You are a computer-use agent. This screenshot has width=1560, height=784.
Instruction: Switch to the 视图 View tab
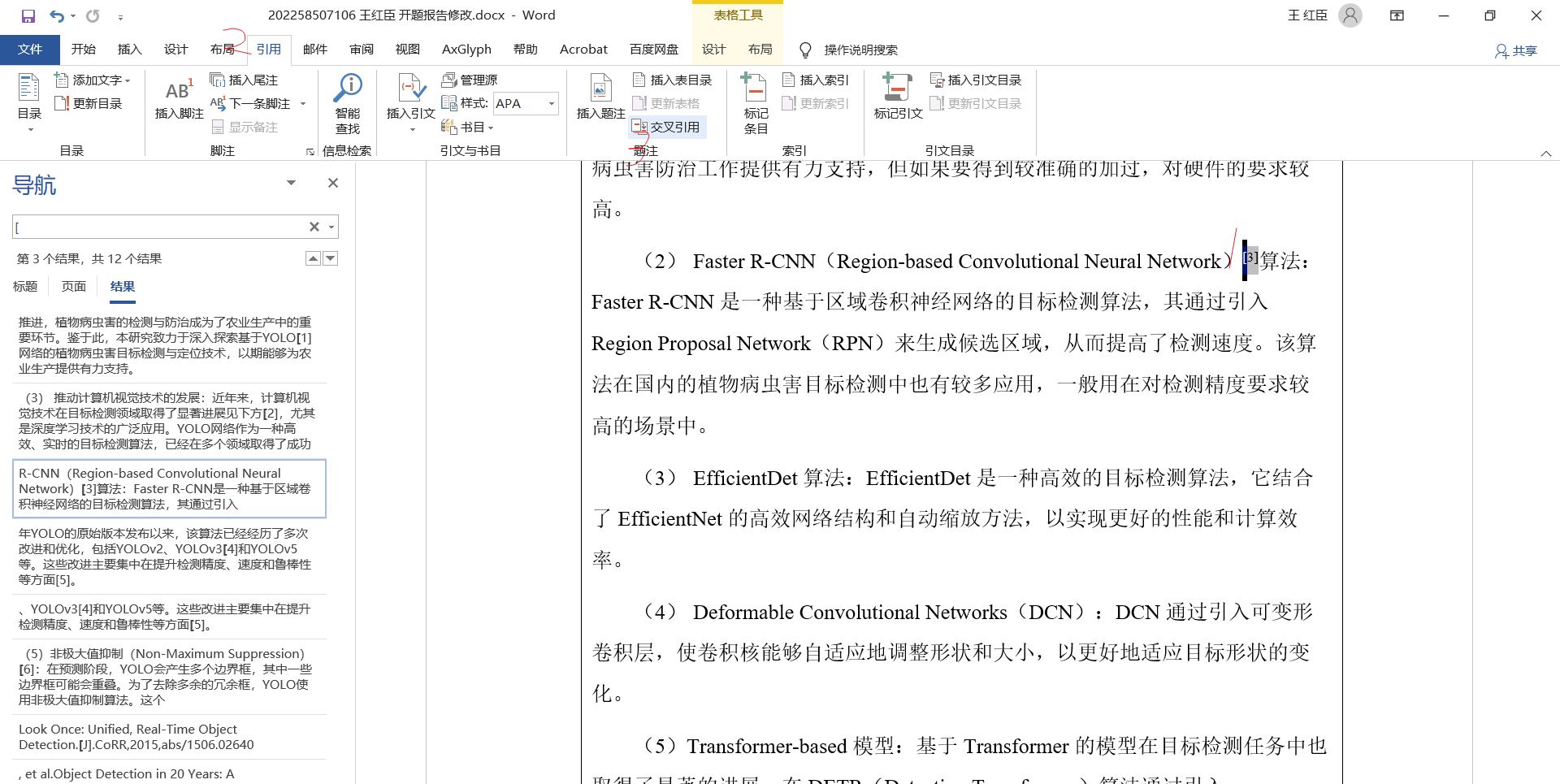pos(408,50)
